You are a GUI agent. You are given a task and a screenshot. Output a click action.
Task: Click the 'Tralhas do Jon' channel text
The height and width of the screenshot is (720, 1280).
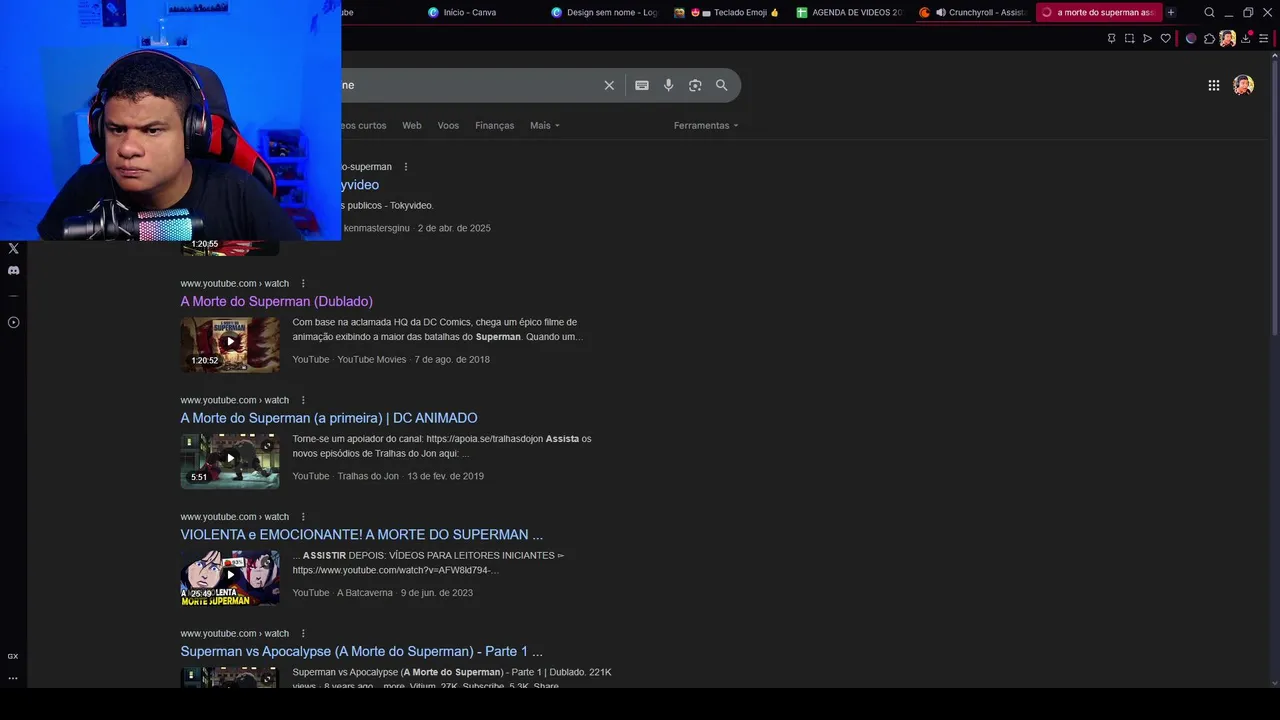pyautogui.click(x=368, y=477)
